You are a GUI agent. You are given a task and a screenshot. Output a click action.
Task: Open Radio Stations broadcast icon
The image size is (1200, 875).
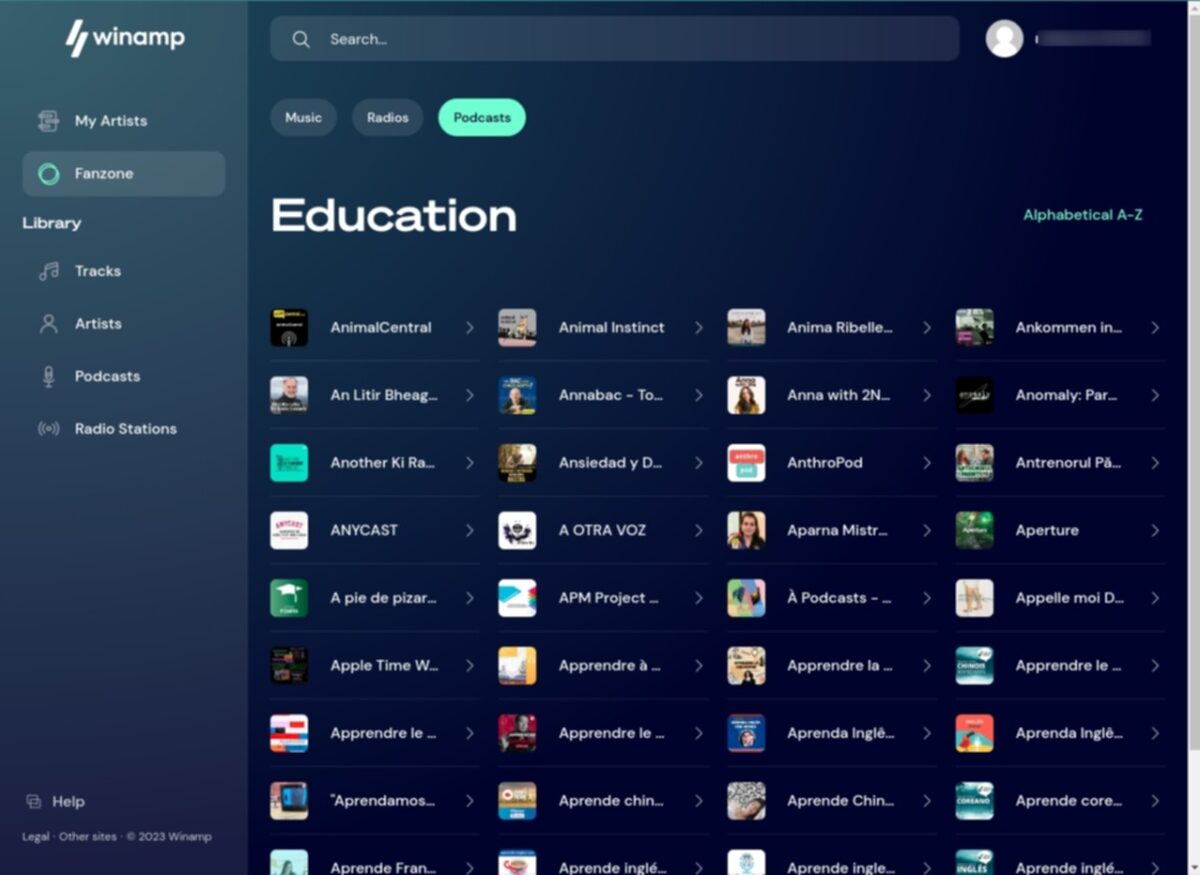click(48, 429)
